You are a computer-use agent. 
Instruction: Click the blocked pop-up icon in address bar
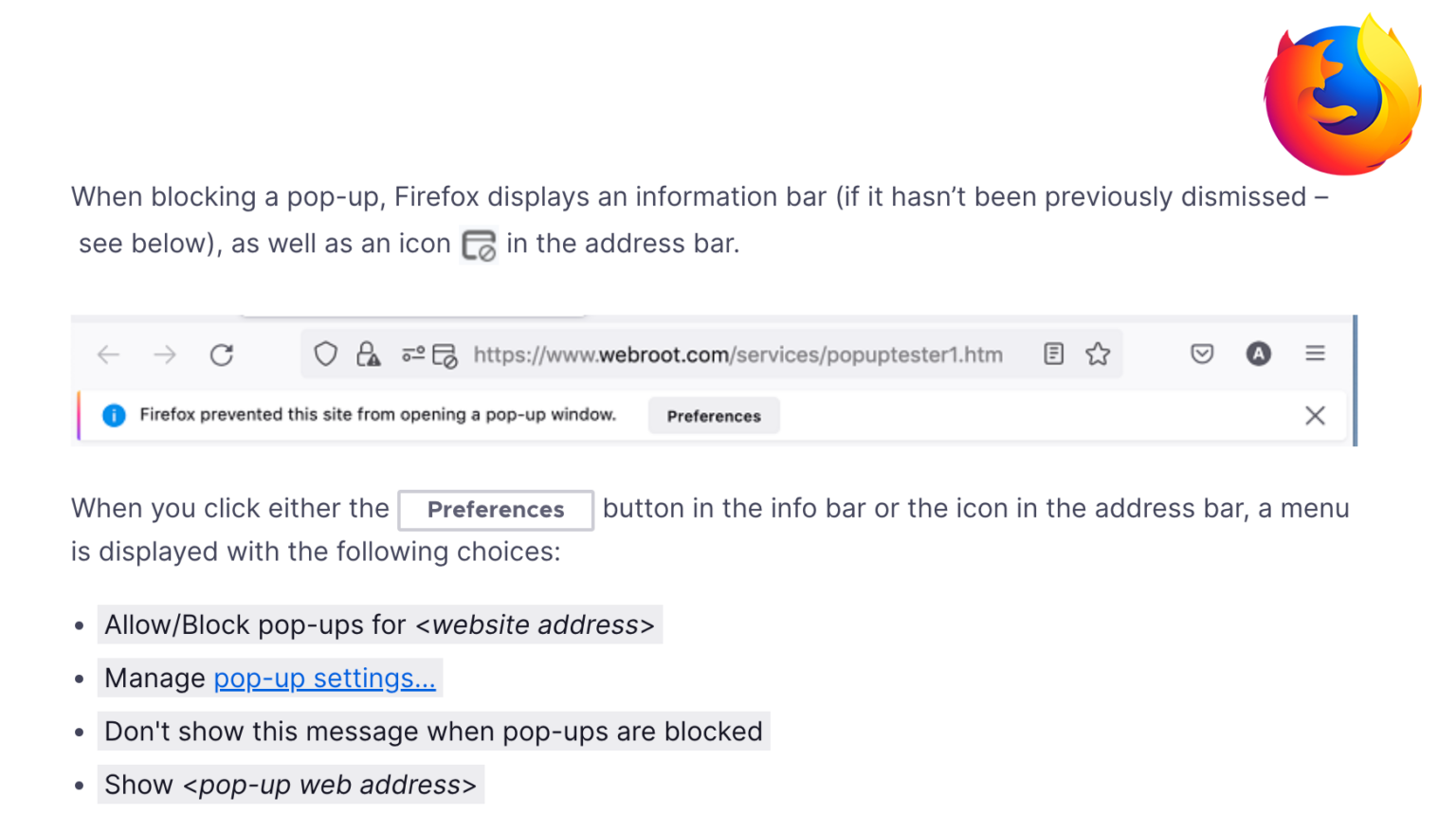[445, 355]
